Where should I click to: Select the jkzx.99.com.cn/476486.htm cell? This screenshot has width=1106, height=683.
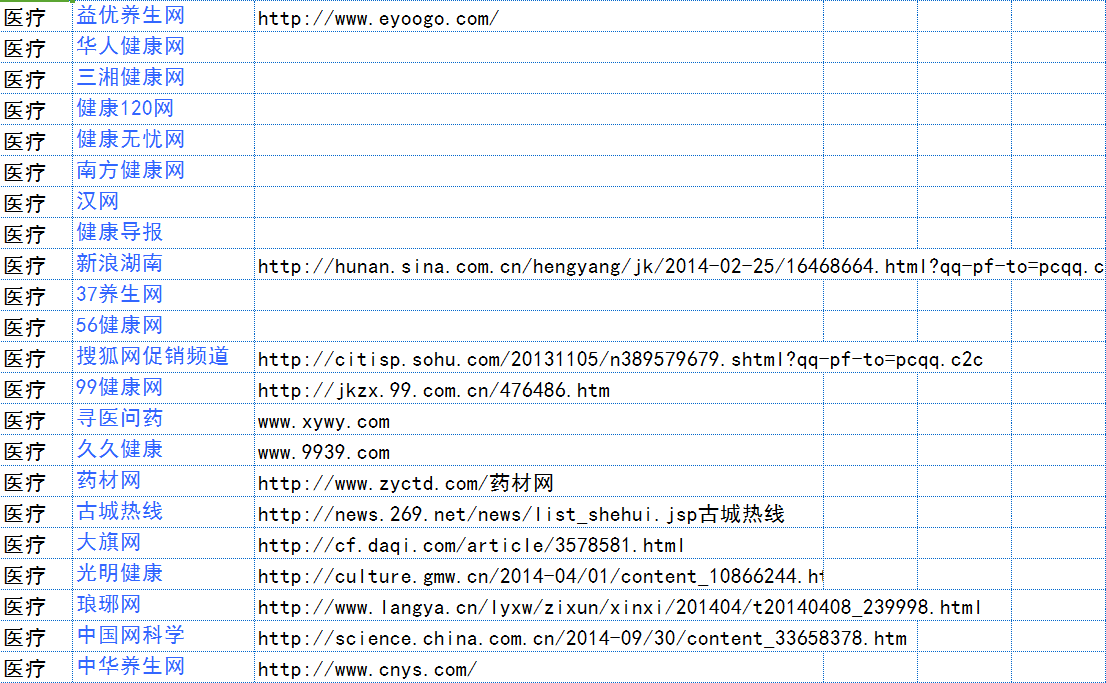pos(539,389)
